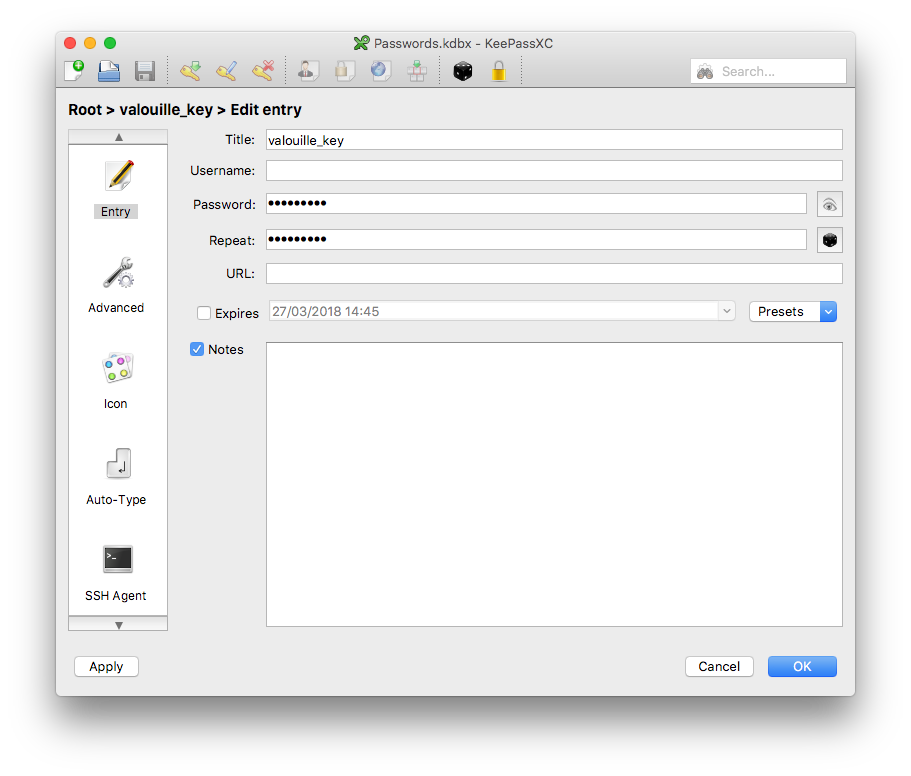Click the Copy password clipboard icon
This screenshot has height=776, width=911.
[x=345, y=71]
